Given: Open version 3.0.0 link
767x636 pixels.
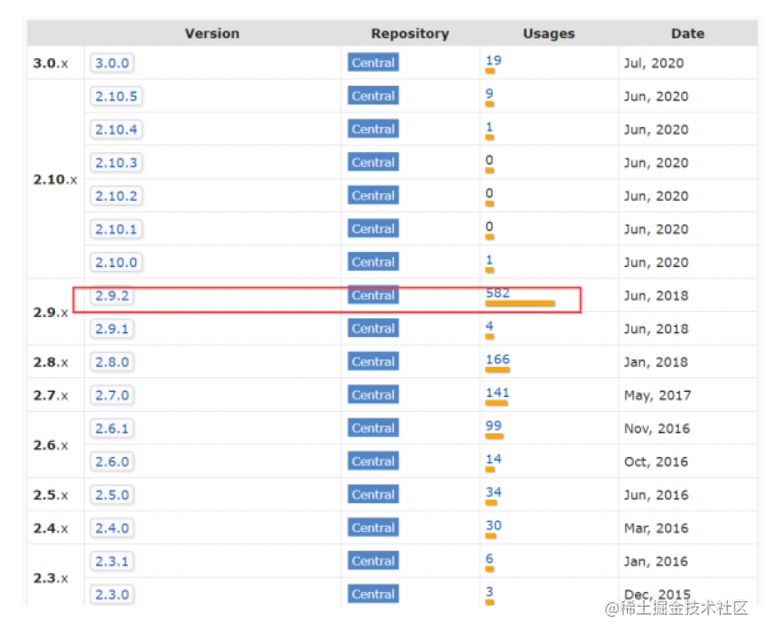Looking at the screenshot, I should pyautogui.click(x=112, y=63).
